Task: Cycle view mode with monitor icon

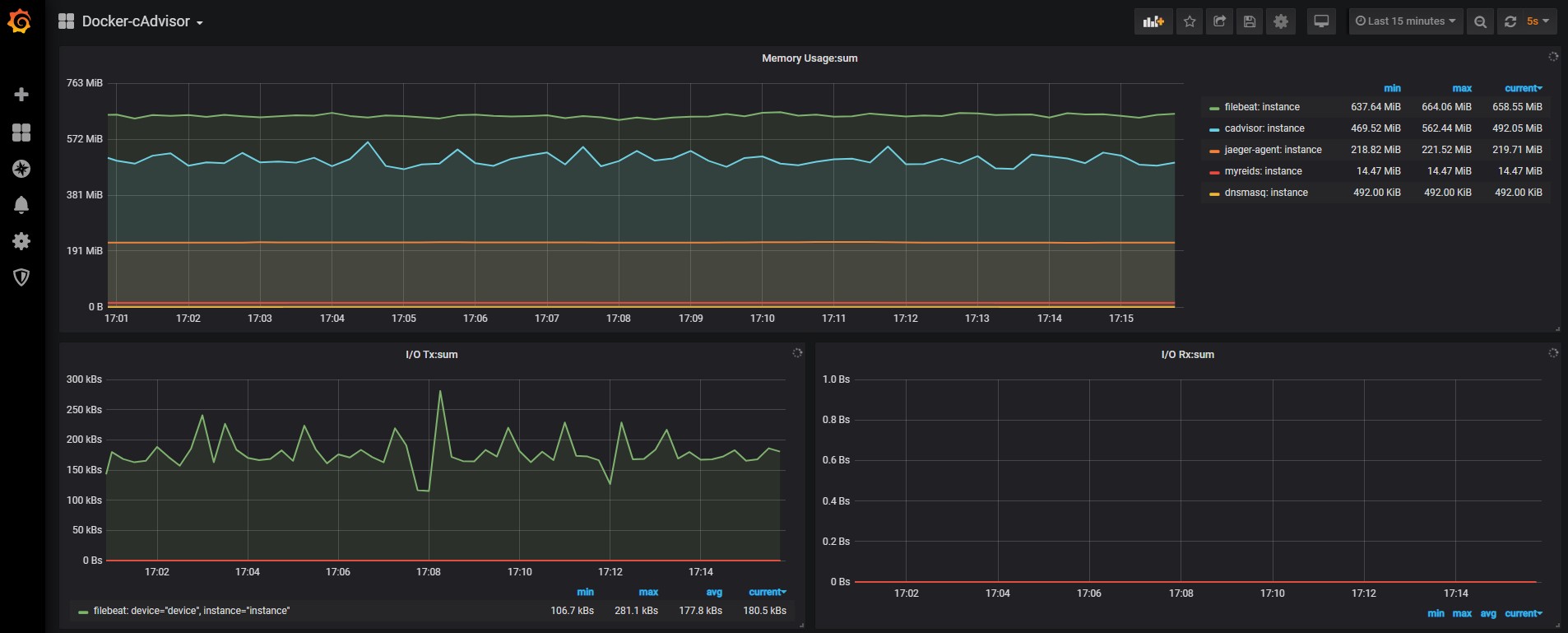Action: click(x=1321, y=21)
